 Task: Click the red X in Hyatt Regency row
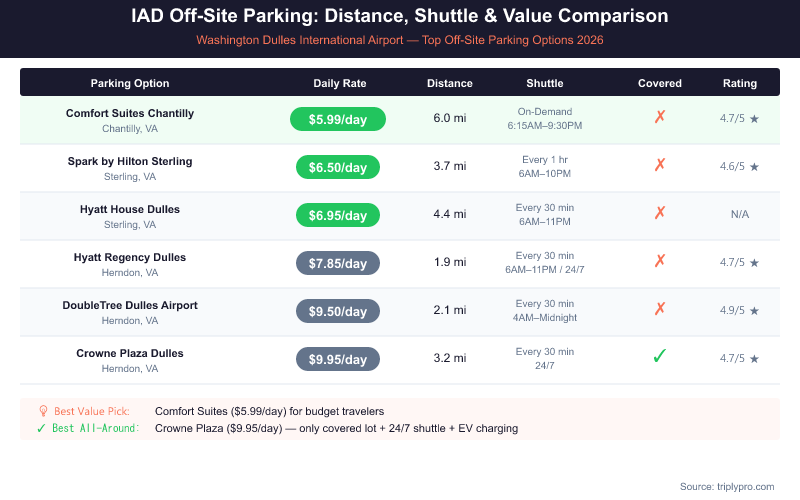pos(660,262)
